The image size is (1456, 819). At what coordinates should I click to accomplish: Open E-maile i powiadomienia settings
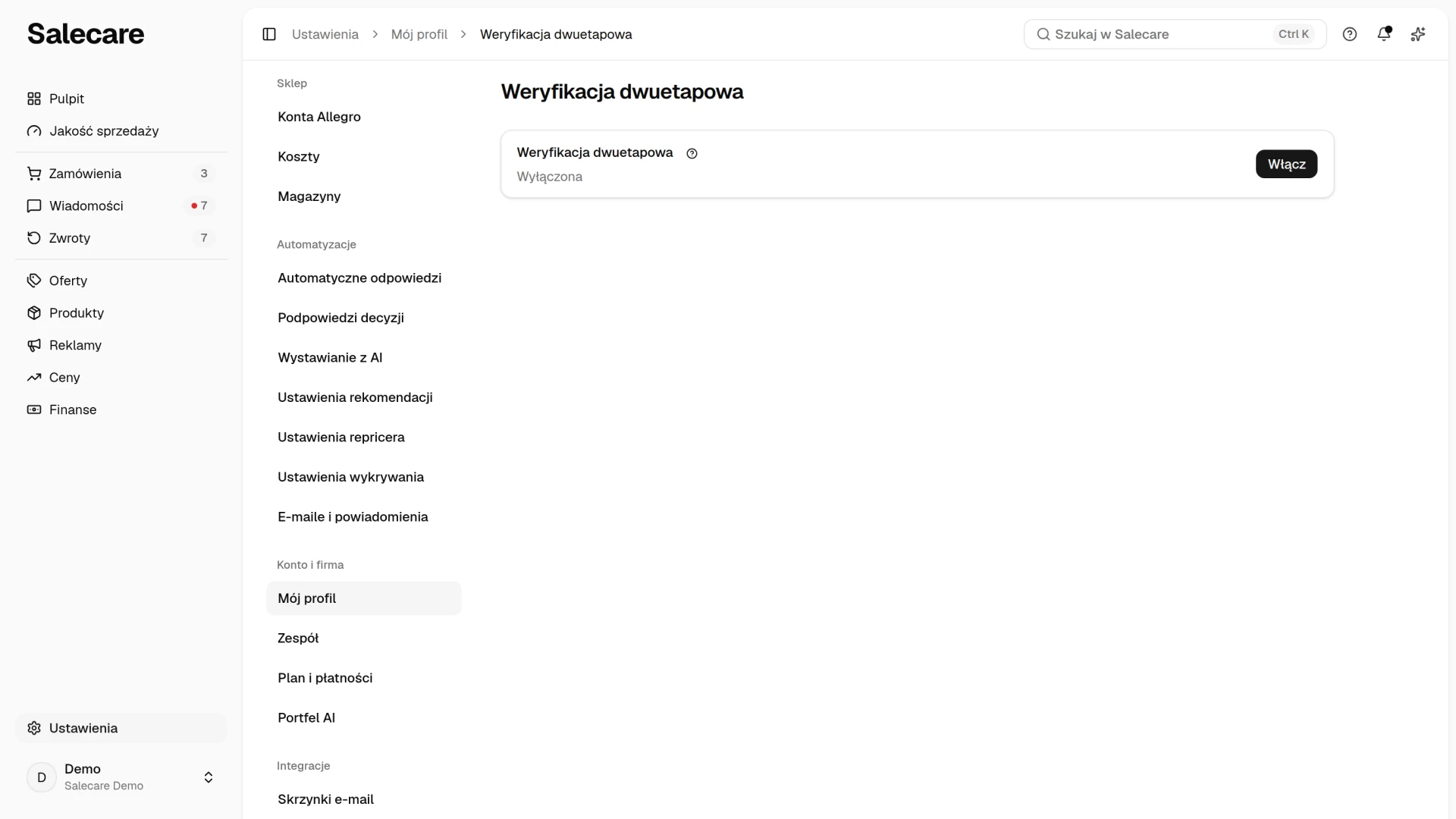[x=364, y=517]
